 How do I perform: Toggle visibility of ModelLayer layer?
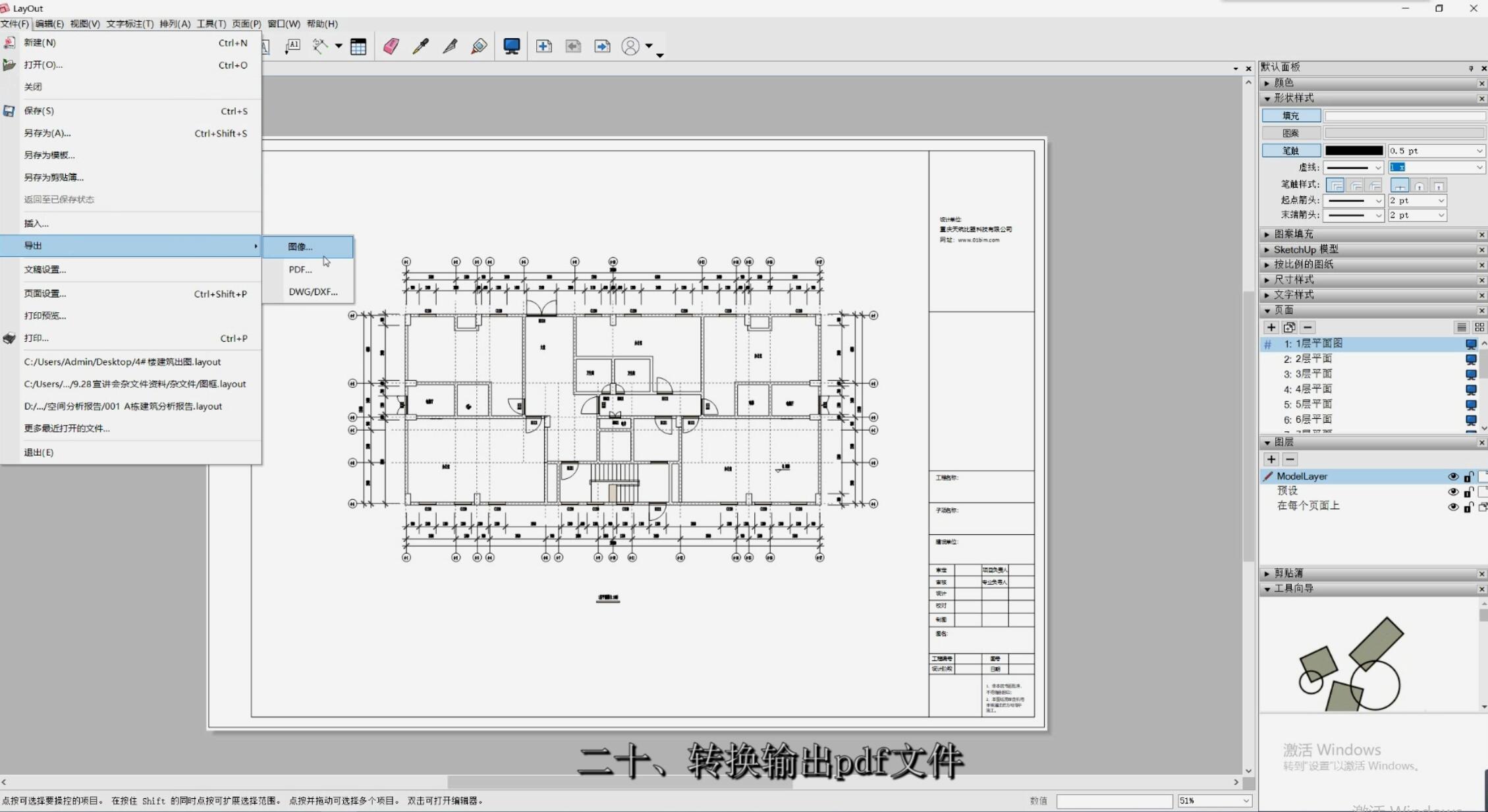pyautogui.click(x=1453, y=475)
